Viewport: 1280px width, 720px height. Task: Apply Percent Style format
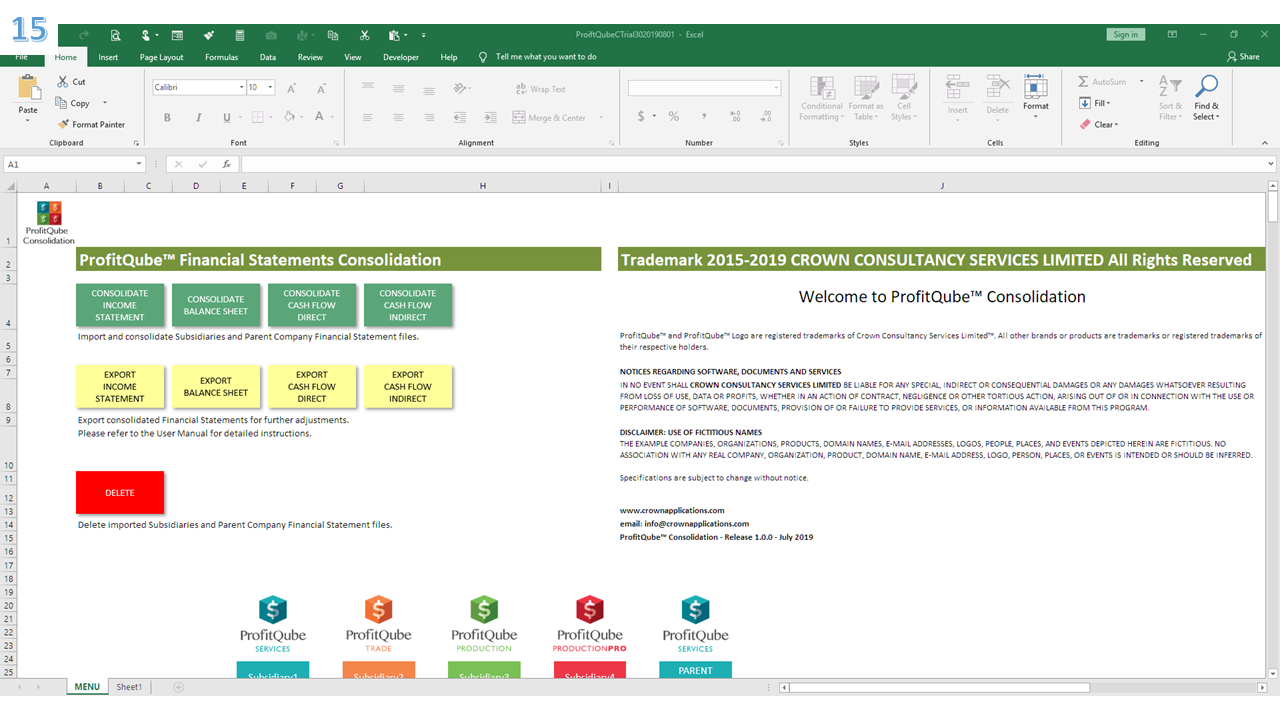(674, 116)
